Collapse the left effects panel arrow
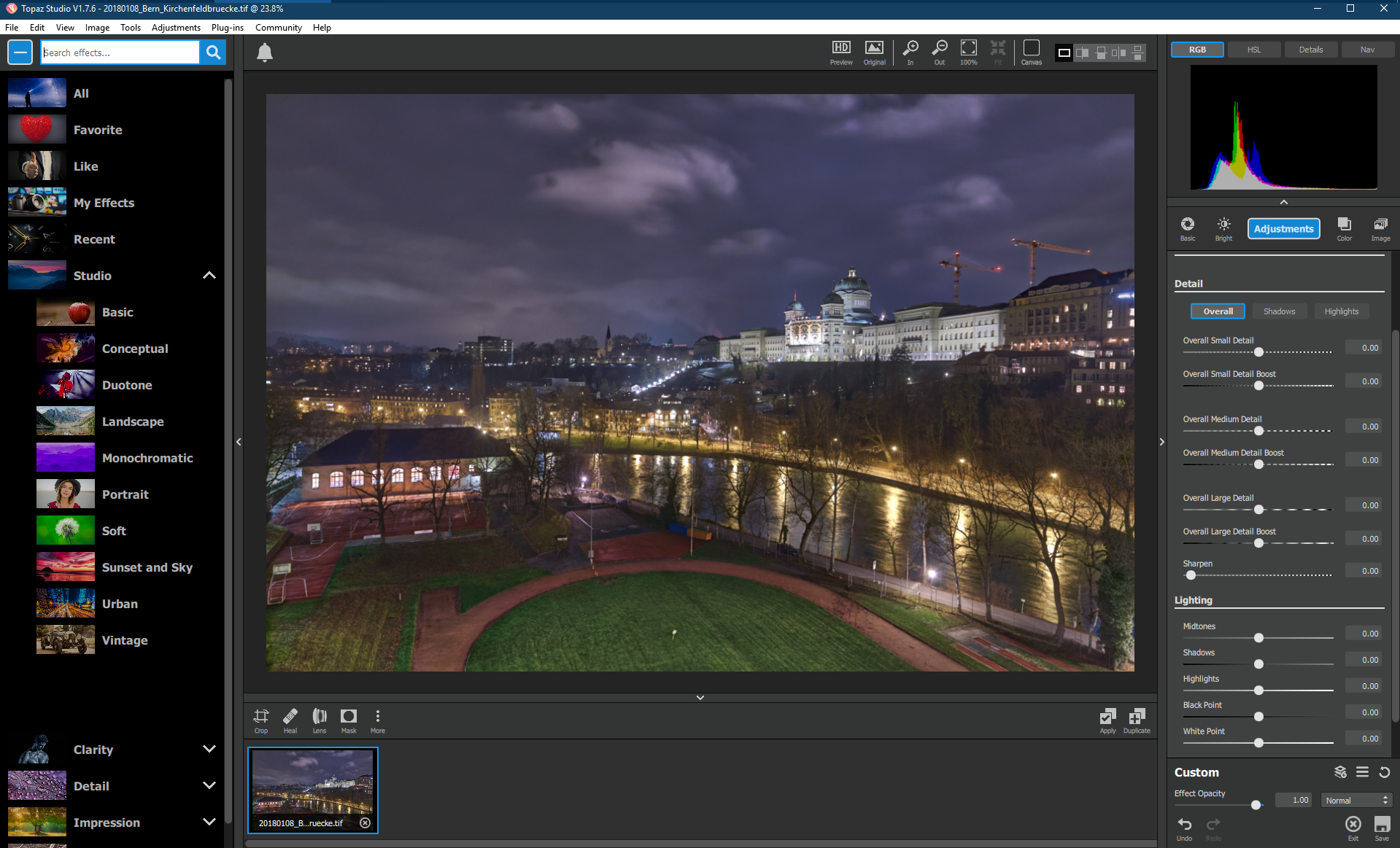The width and height of the screenshot is (1400, 848). coord(239,442)
